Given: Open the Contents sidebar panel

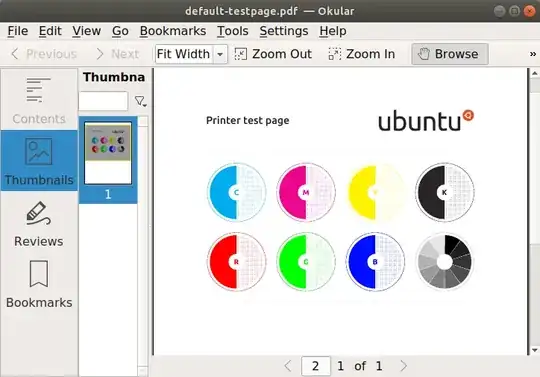Looking at the screenshot, I should (39, 100).
